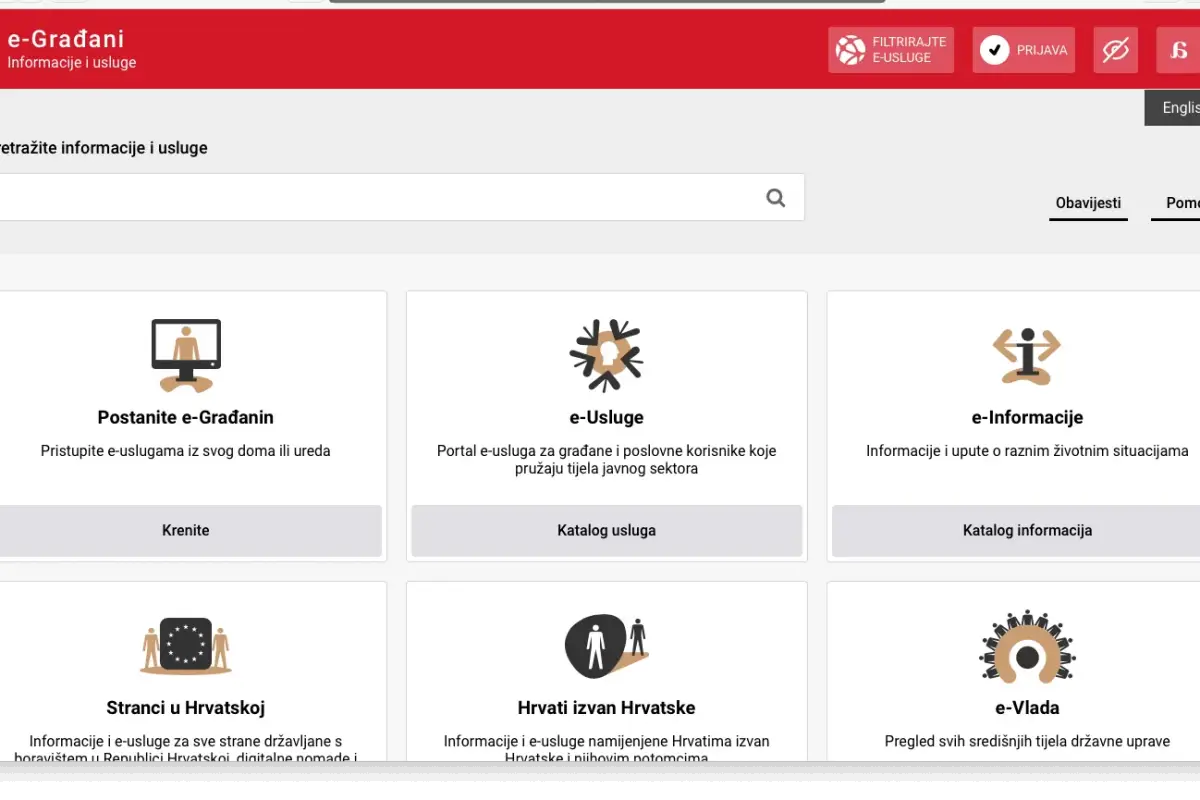The image size is (1200, 800).
Task: Click the e-Informacije heading
Action: [x=1027, y=417]
